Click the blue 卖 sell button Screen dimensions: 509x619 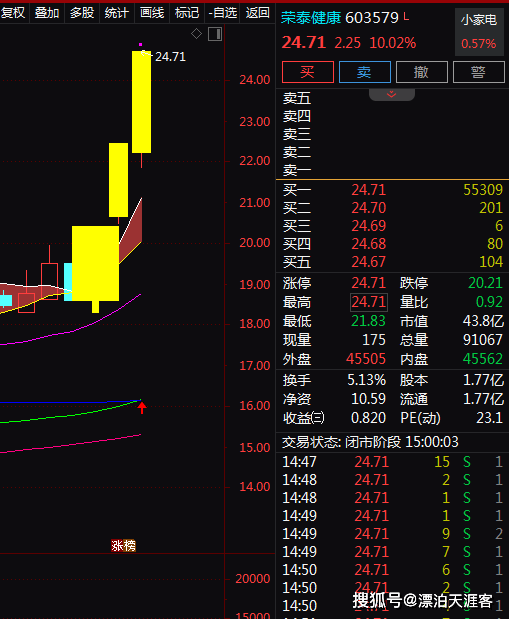[x=365, y=72]
